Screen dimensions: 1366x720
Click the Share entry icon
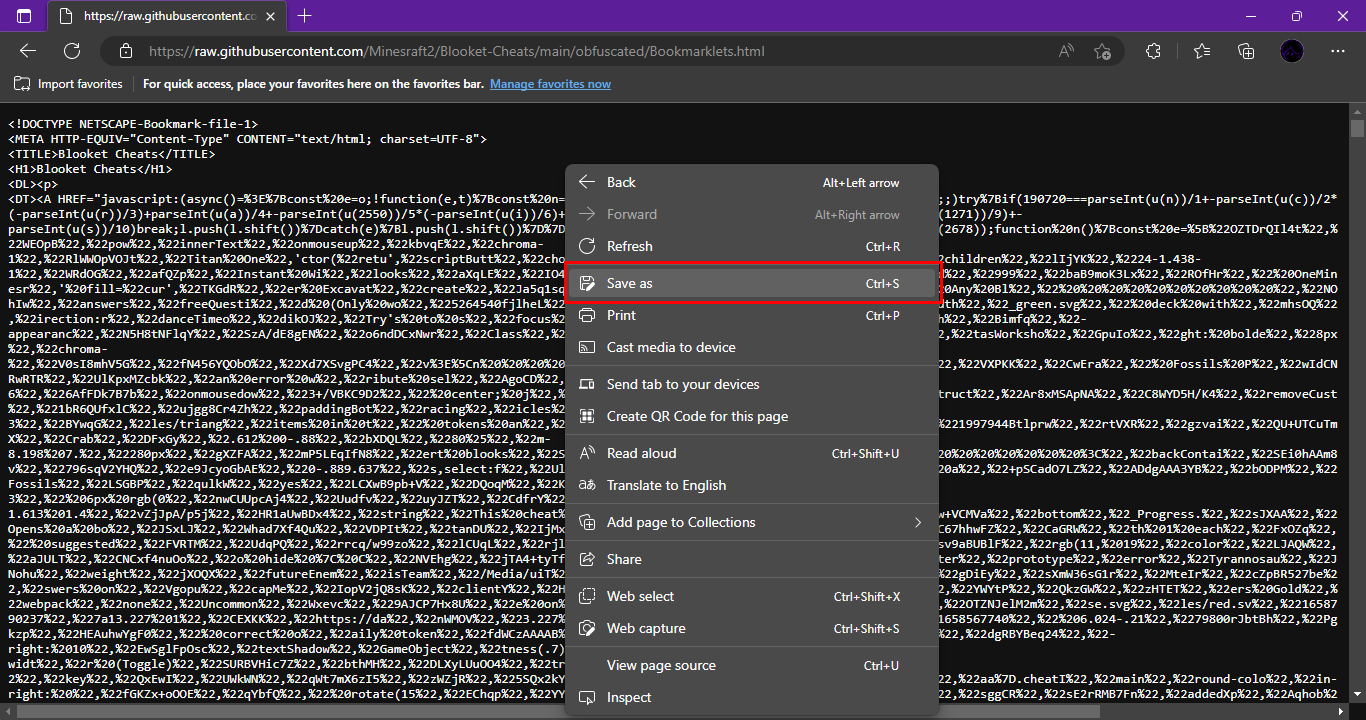(588, 559)
